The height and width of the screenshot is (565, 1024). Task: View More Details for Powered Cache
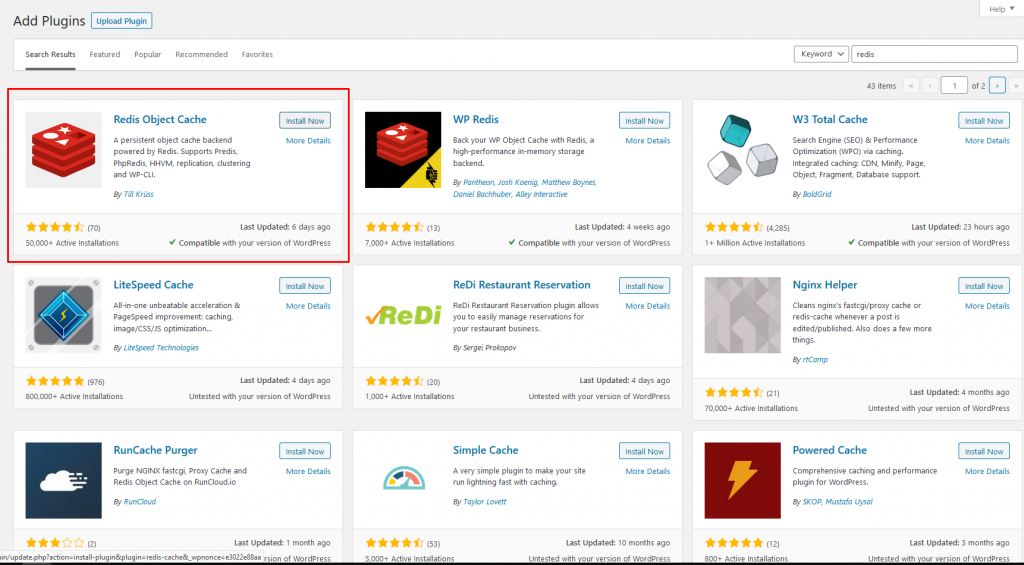[x=987, y=471]
